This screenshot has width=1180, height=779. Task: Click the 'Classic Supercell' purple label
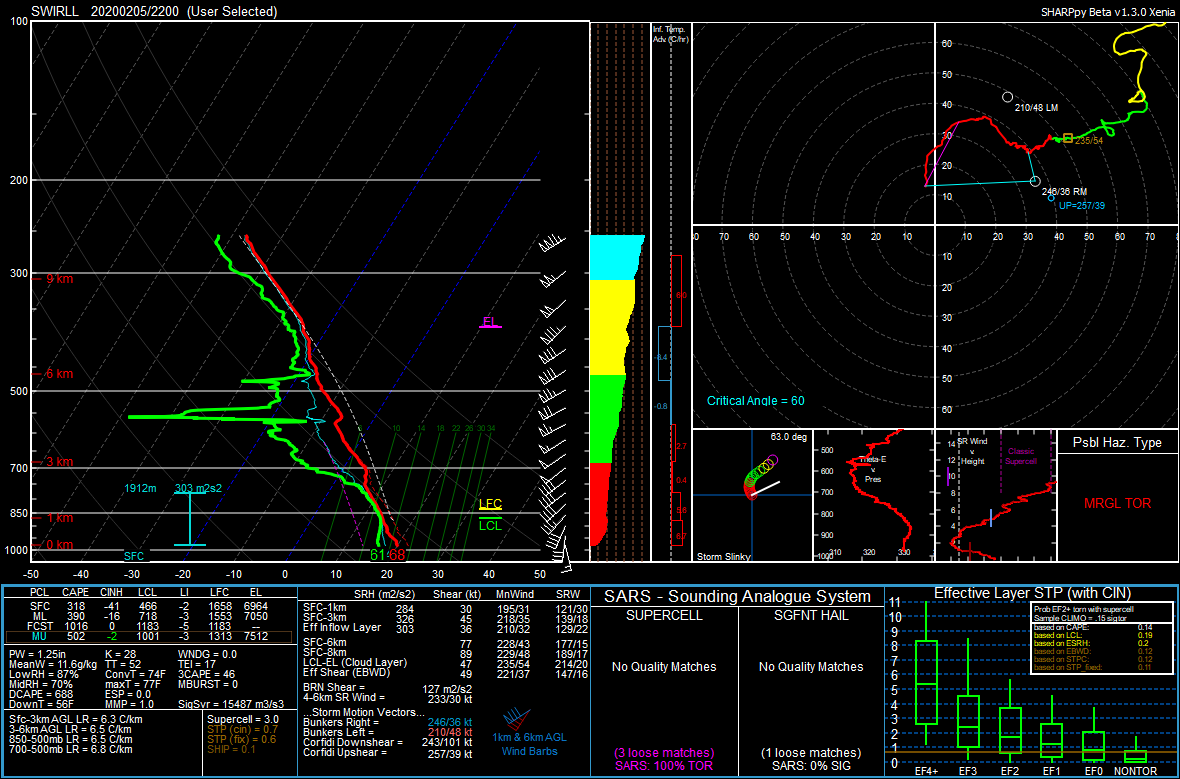1020,457
